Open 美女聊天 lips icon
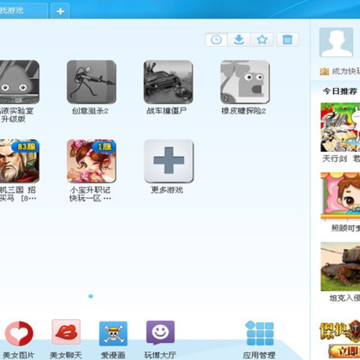The image size is (360, 360). [x=66, y=332]
